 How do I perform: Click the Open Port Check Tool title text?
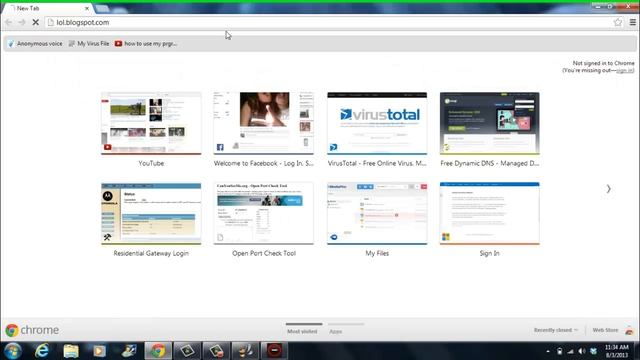(264, 253)
